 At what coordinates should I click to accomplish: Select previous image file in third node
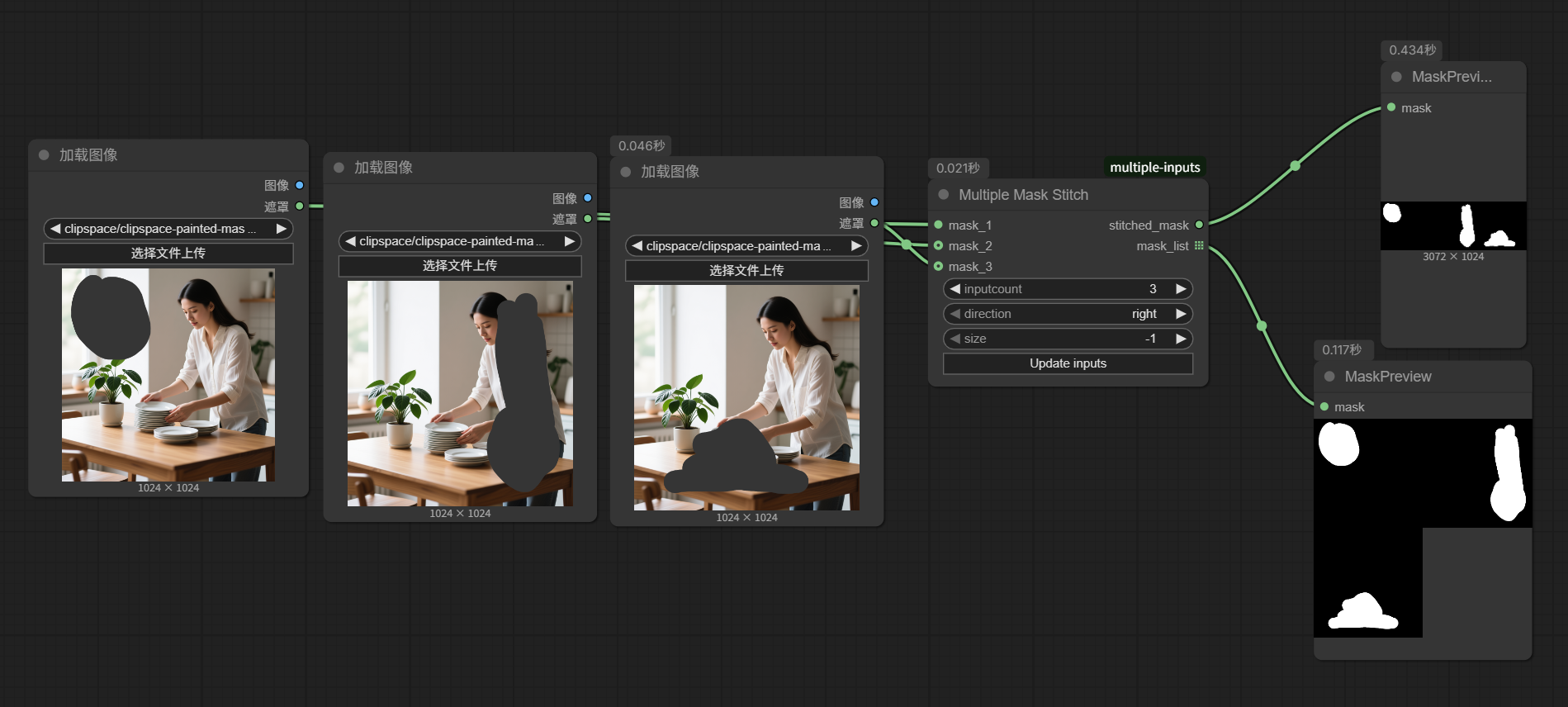tap(637, 246)
